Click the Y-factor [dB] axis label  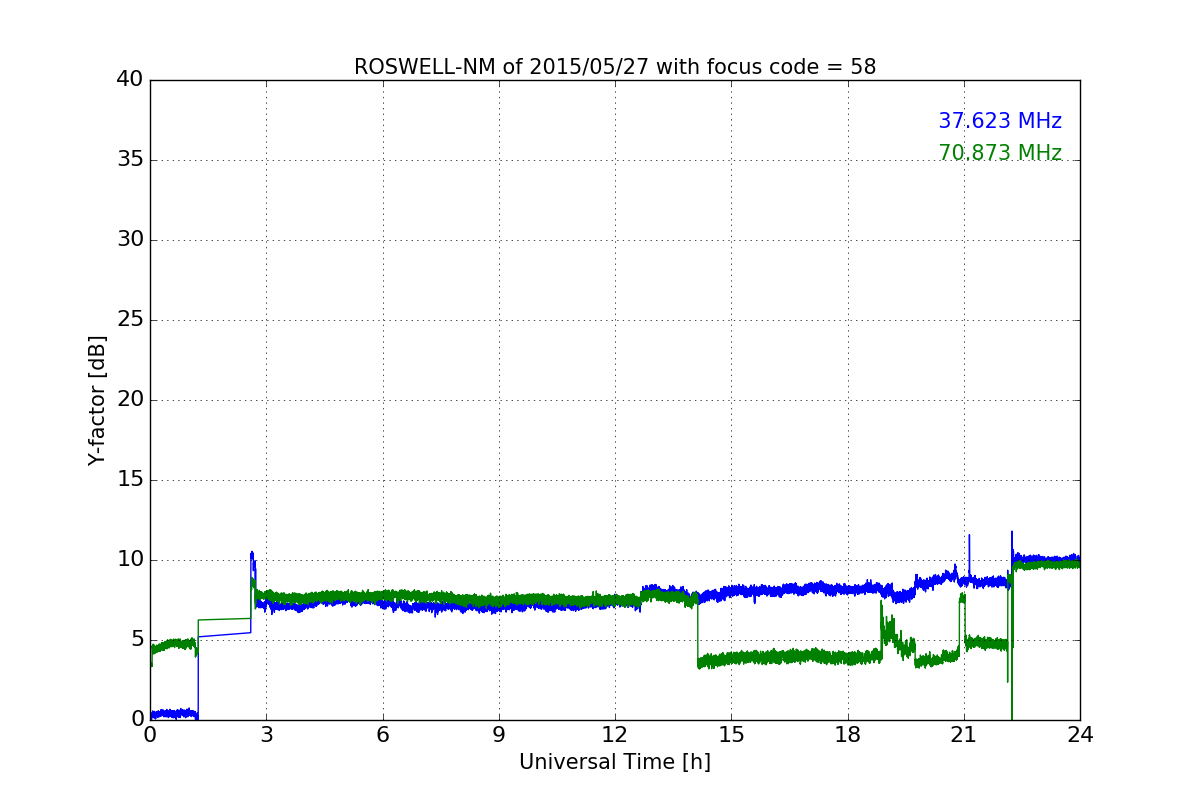(x=97, y=400)
